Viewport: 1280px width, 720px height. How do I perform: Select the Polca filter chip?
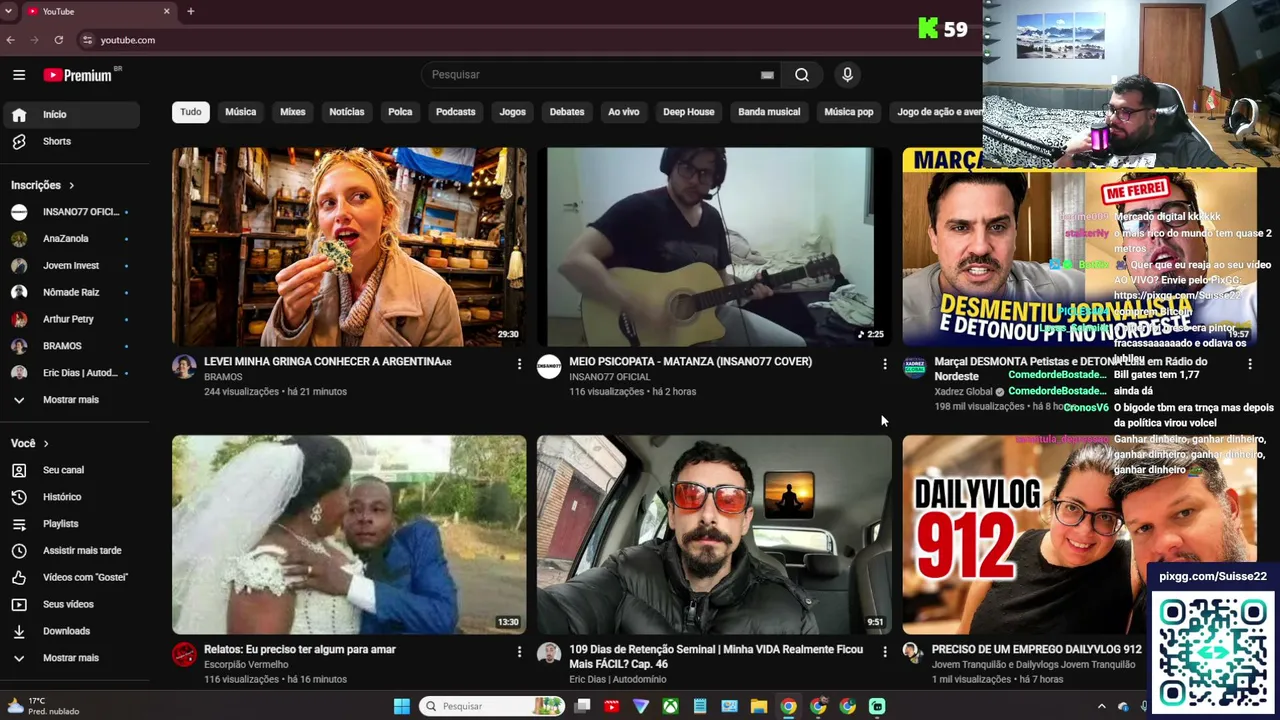(x=400, y=112)
